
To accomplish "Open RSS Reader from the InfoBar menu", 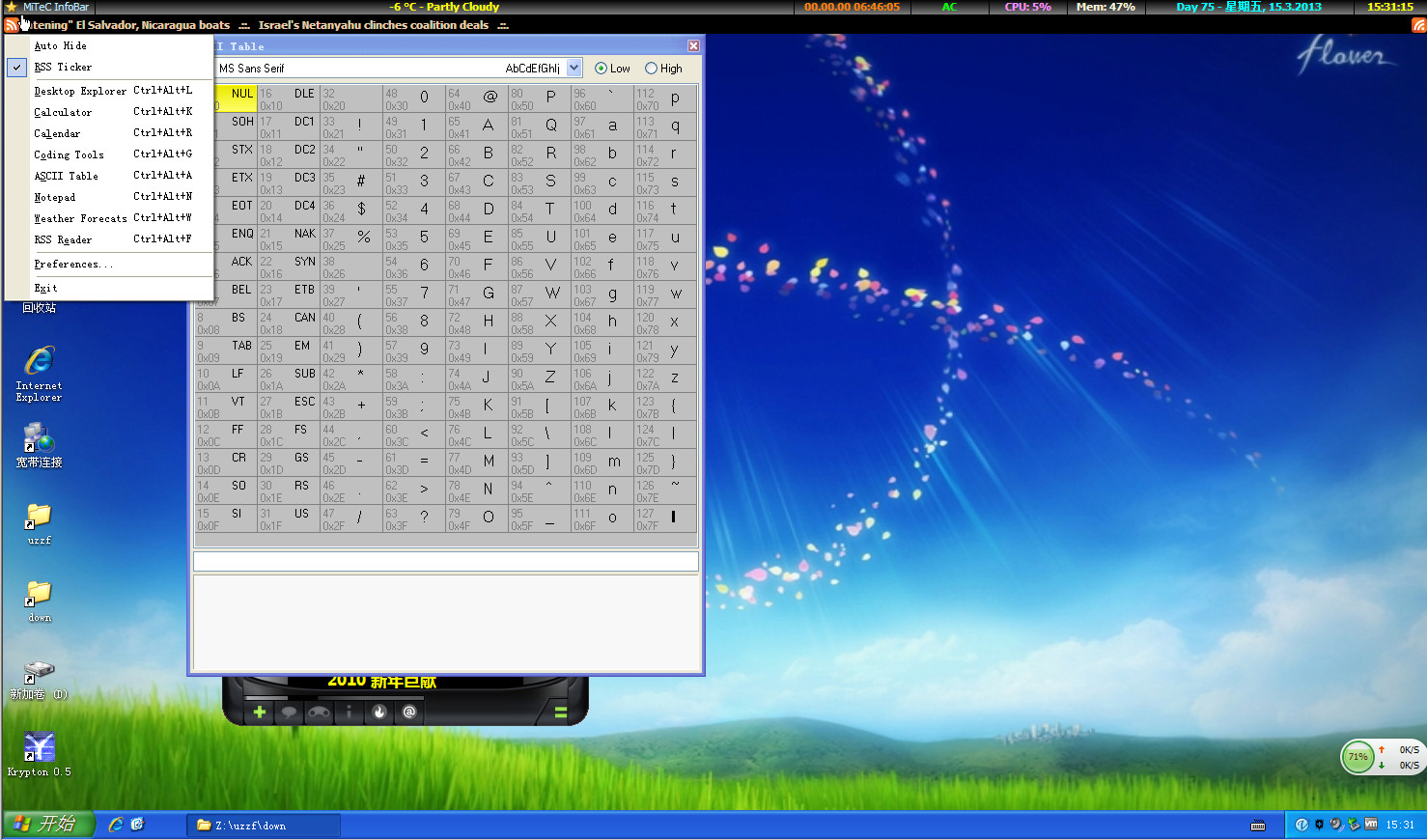I will click(x=109, y=239).
